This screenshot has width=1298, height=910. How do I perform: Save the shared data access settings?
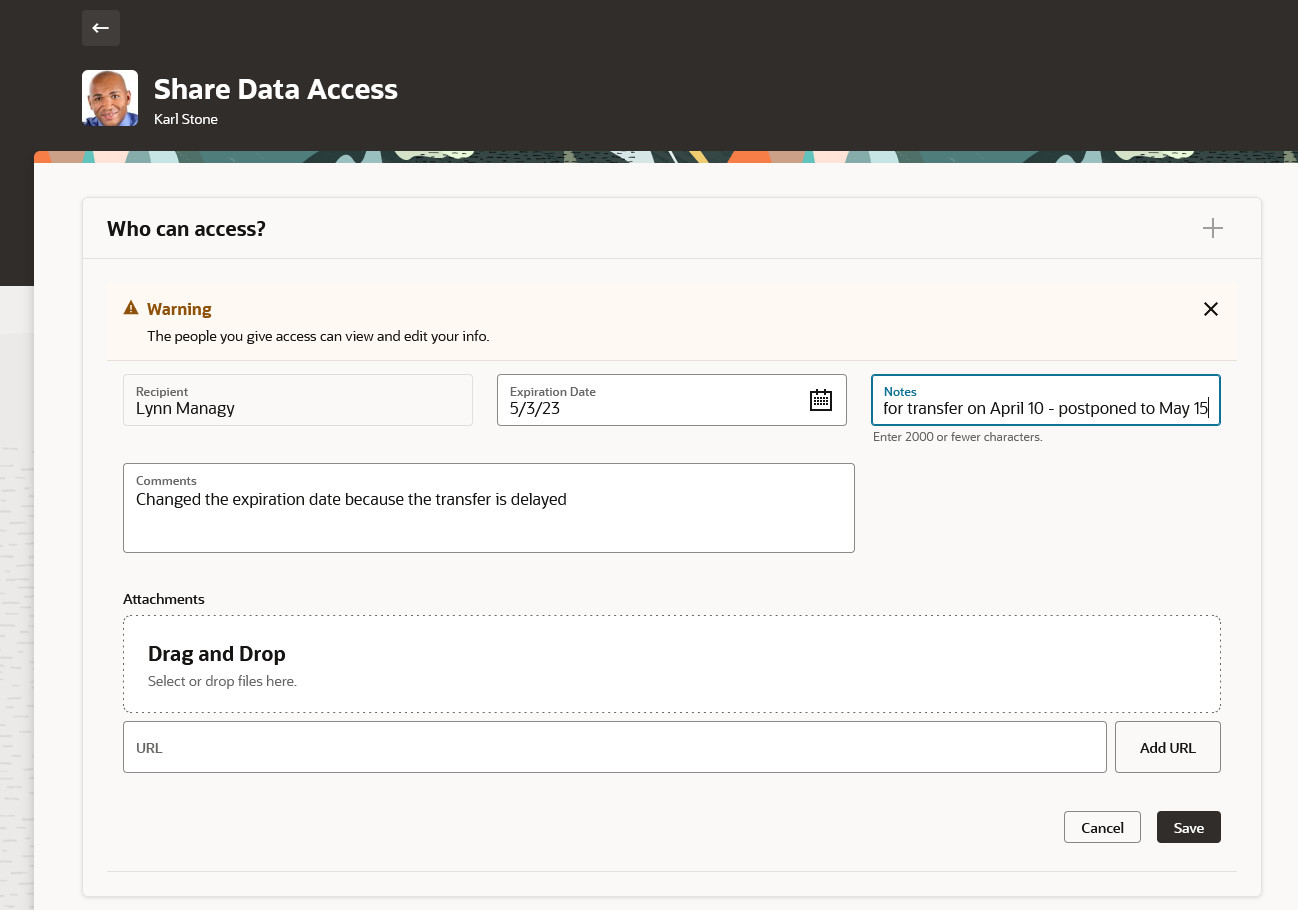click(1188, 827)
